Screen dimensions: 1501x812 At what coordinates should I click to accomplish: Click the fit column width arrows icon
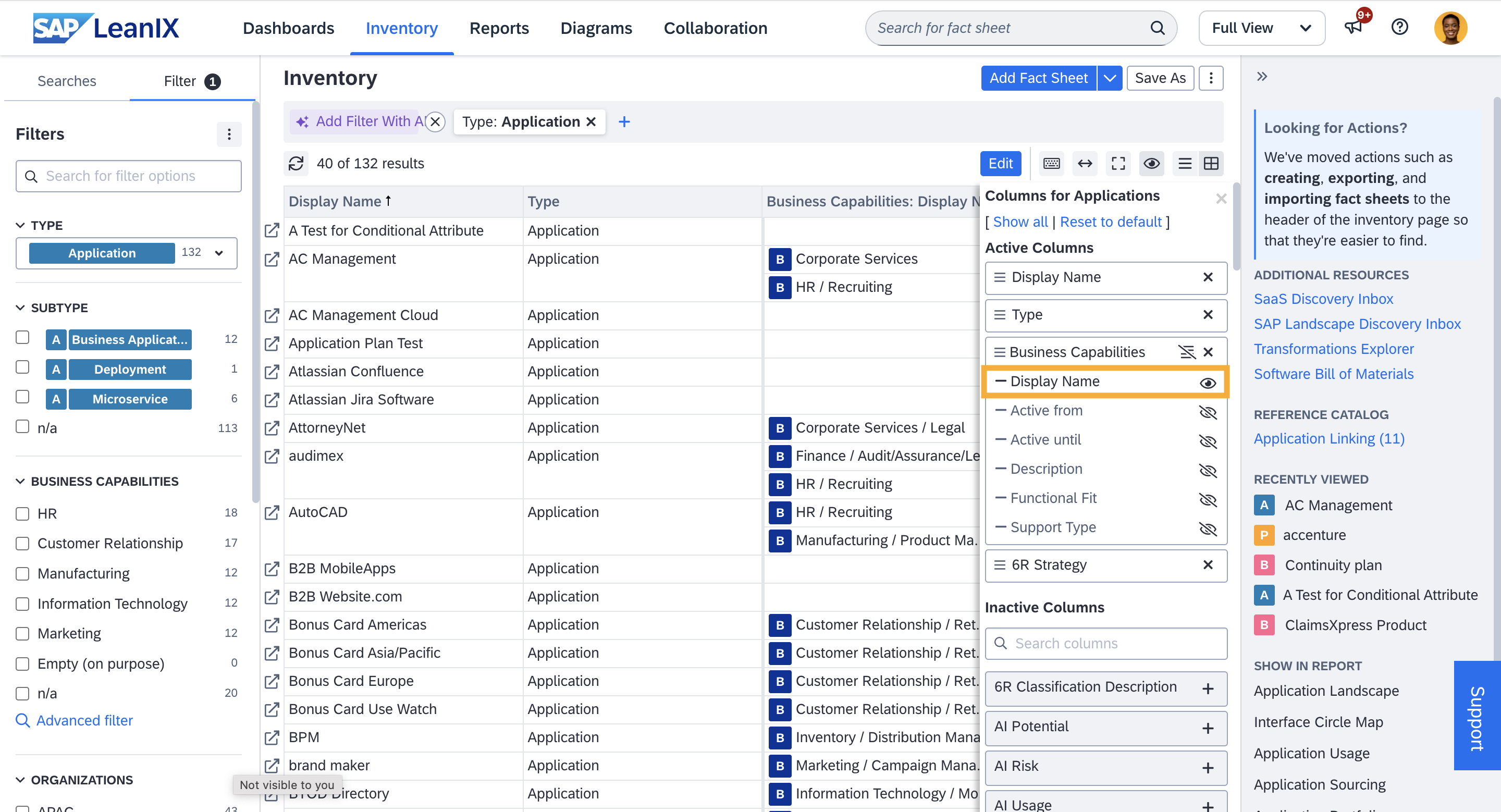(x=1085, y=164)
